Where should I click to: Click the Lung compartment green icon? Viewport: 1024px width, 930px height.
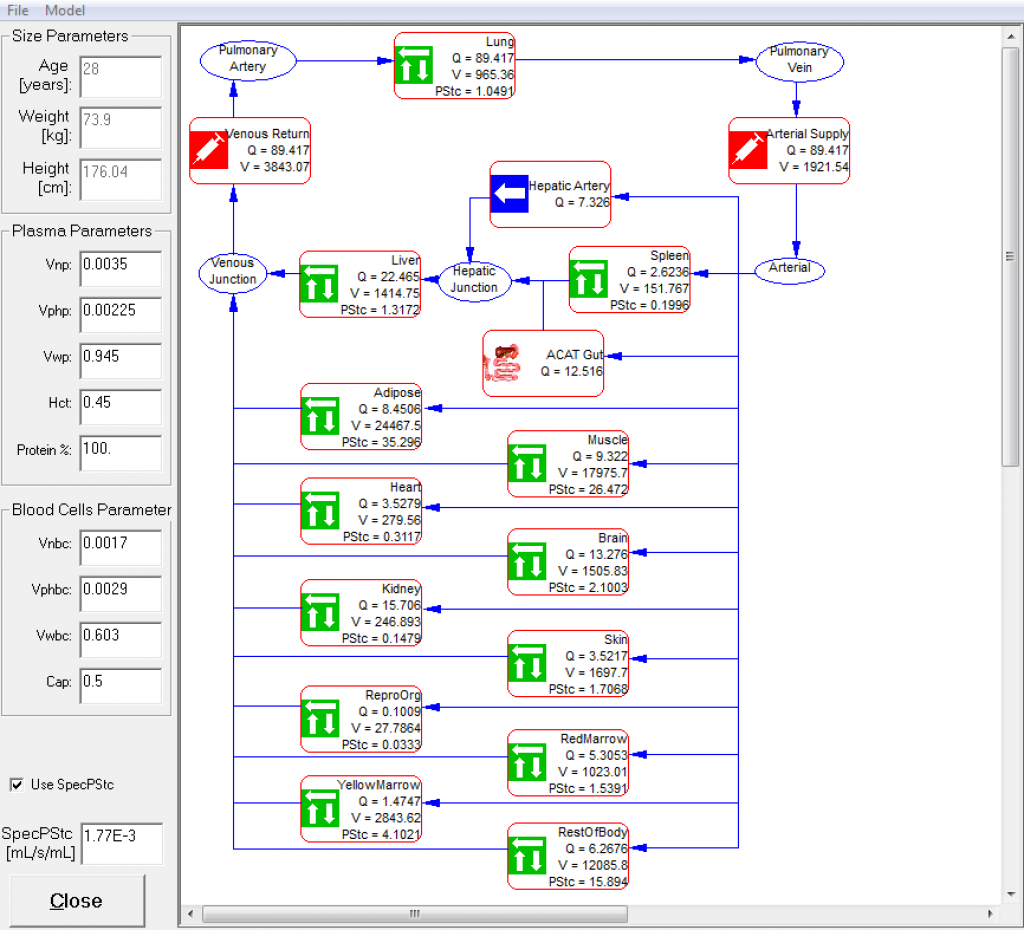[x=413, y=65]
